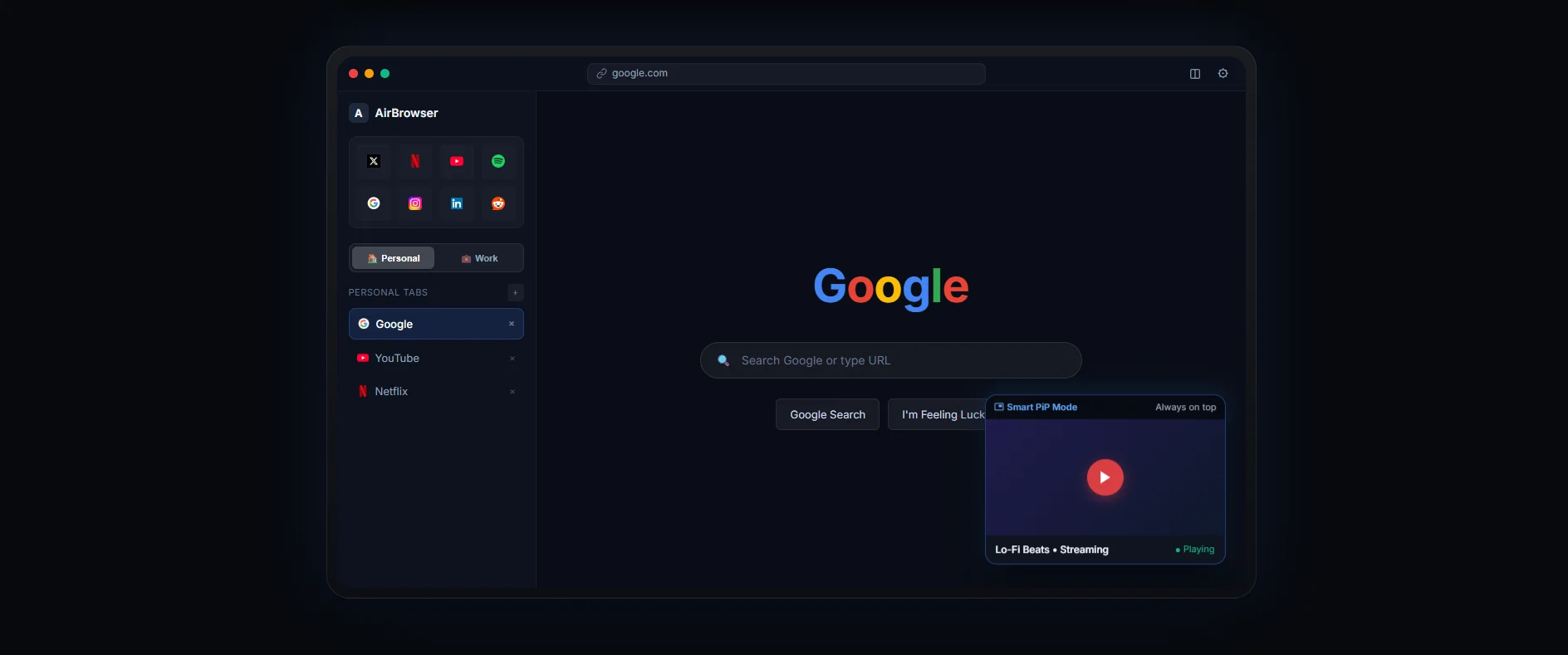The height and width of the screenshot is (655, 1568).
Task: Click the Playing status in the PiP window
Action: (x=1195, y=550)
